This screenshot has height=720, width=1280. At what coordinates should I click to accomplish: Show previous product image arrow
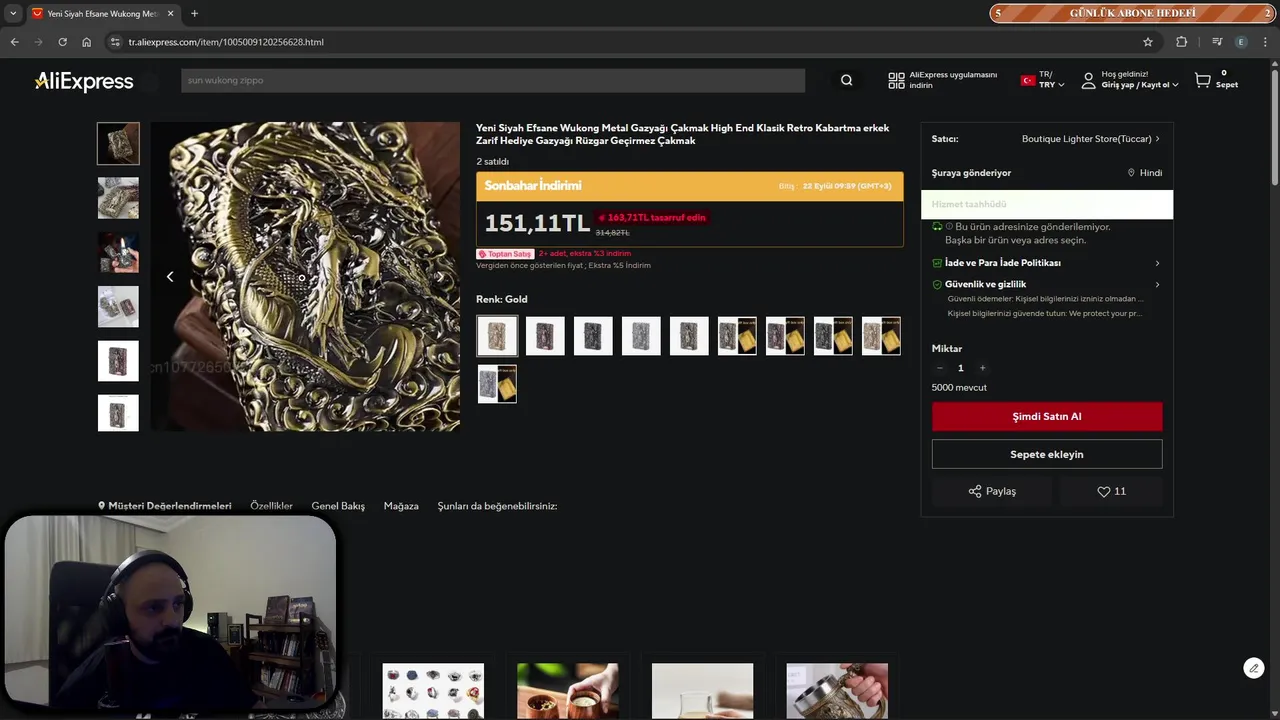click(170, 277)
